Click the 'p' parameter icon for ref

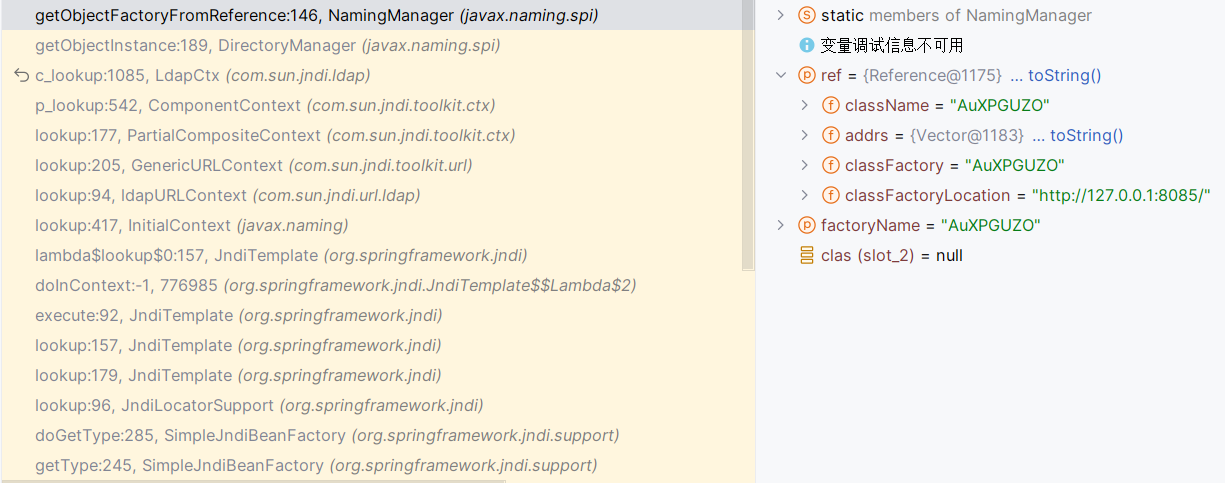(x=807, y=75)
